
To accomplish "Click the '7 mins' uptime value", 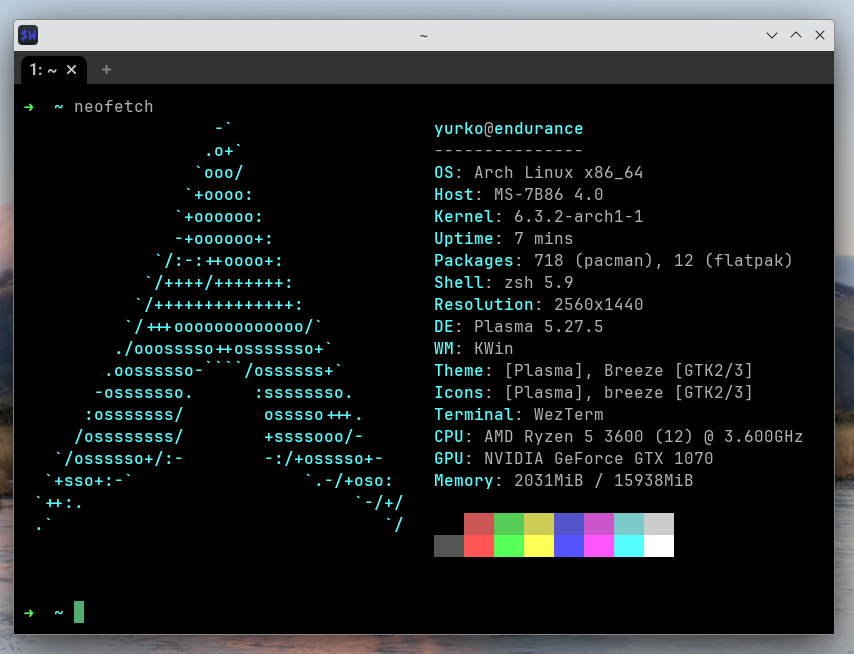I will pyautogui.click(x=544, y=239).
